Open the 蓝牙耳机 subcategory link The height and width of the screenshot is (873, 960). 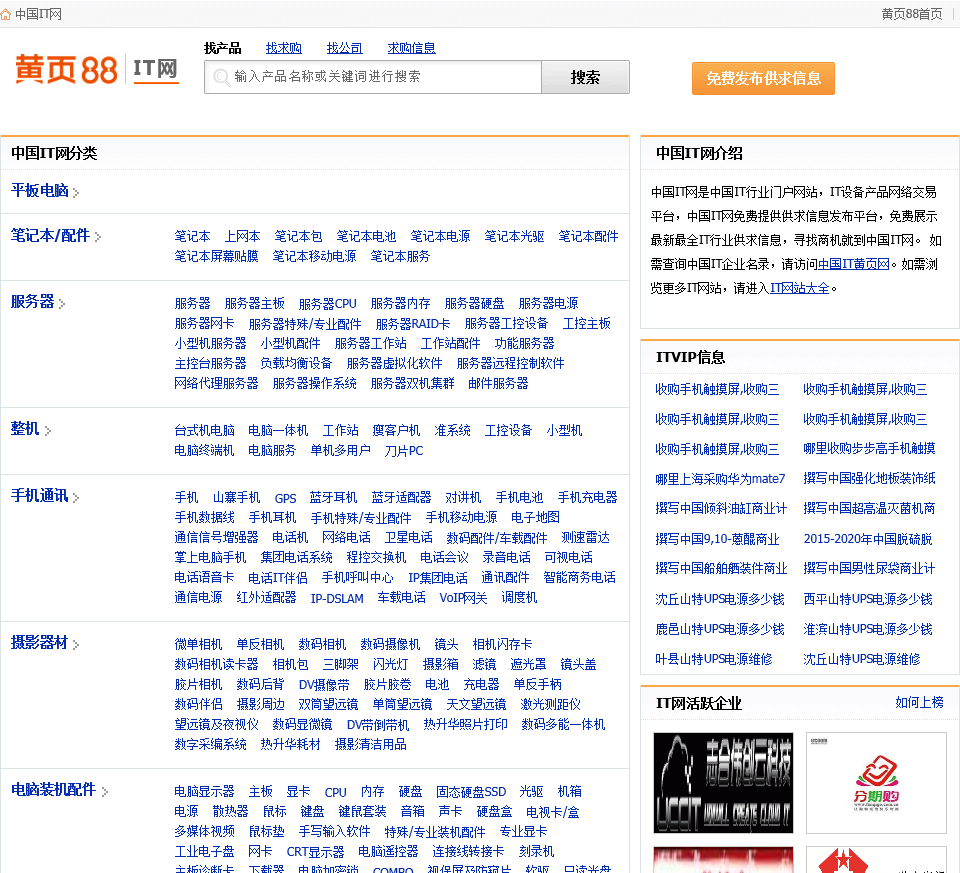pos(333,498)
